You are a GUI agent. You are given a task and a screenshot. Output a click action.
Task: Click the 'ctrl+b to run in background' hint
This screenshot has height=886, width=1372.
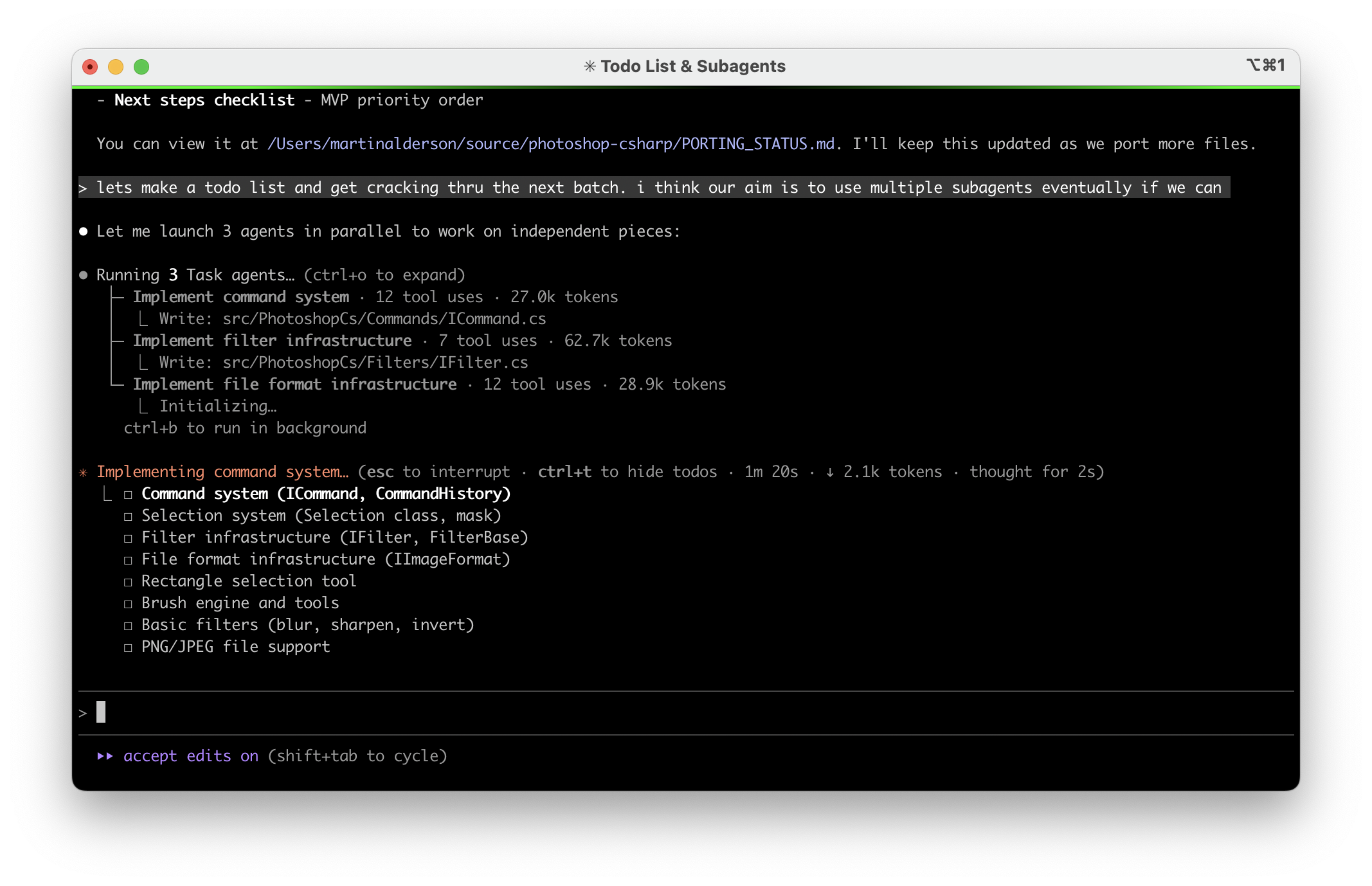click(245, 428)
